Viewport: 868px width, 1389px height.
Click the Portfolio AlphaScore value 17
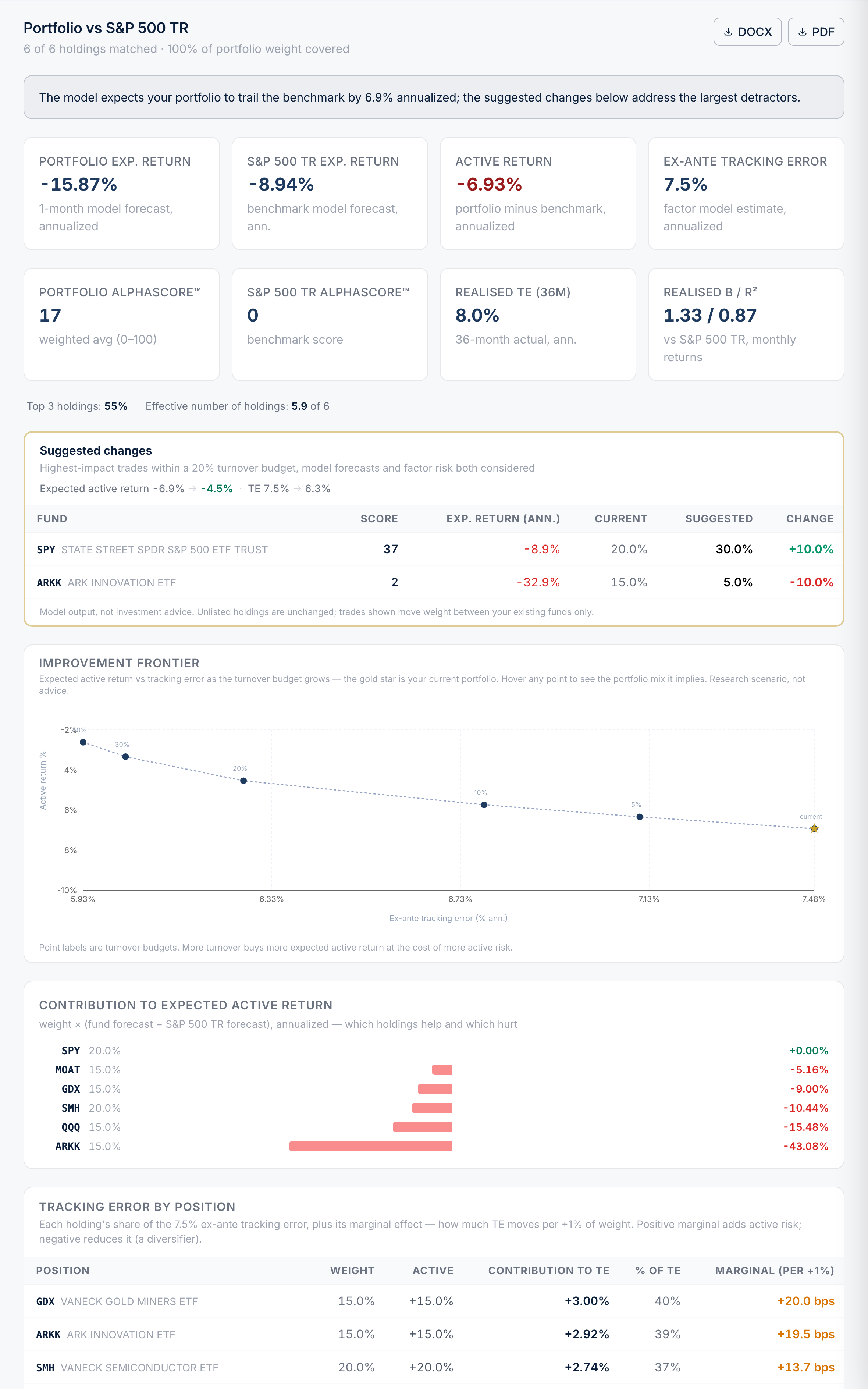coord(50,315)
